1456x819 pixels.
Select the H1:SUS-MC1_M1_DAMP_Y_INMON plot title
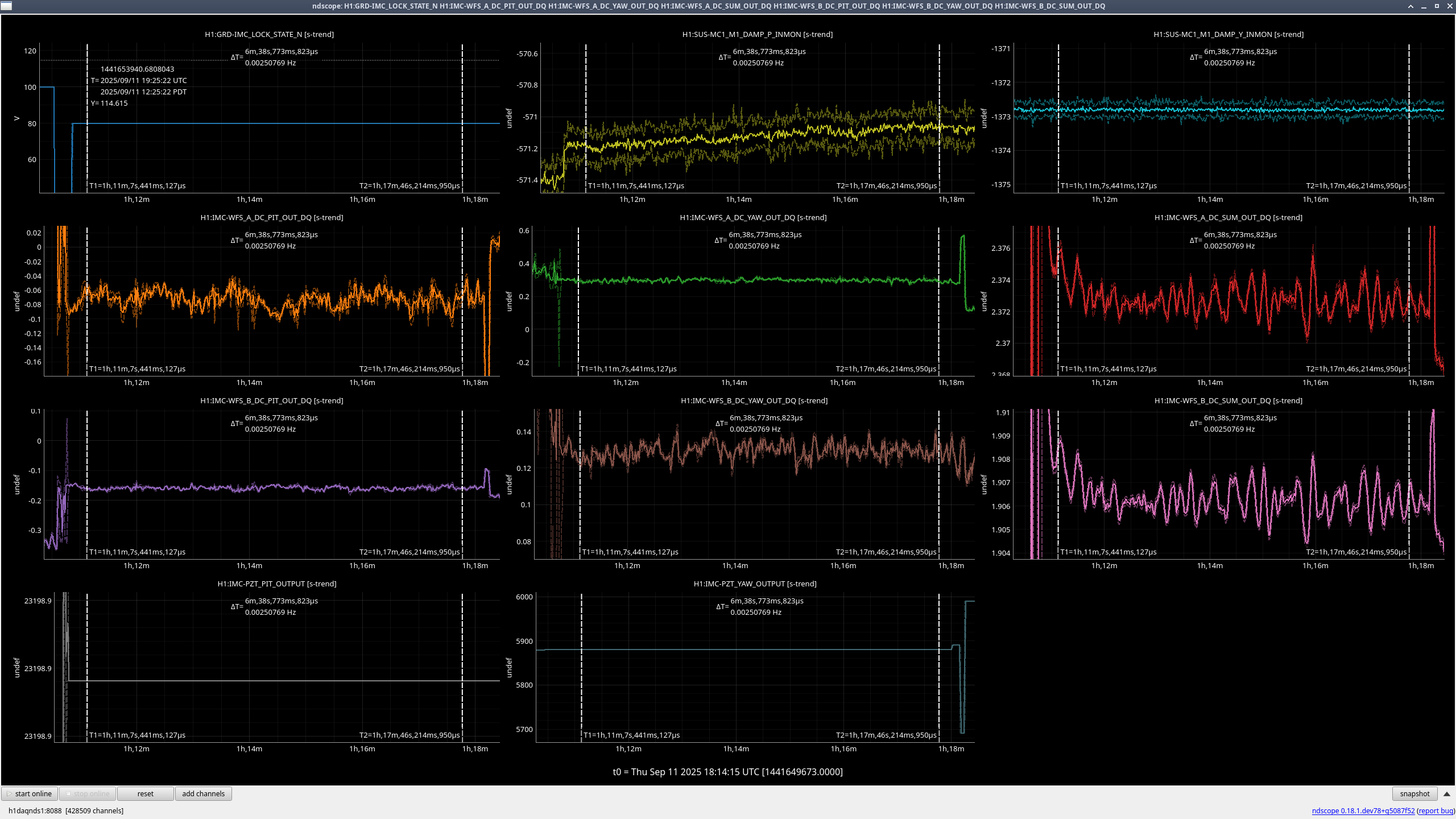[1228, 34]
